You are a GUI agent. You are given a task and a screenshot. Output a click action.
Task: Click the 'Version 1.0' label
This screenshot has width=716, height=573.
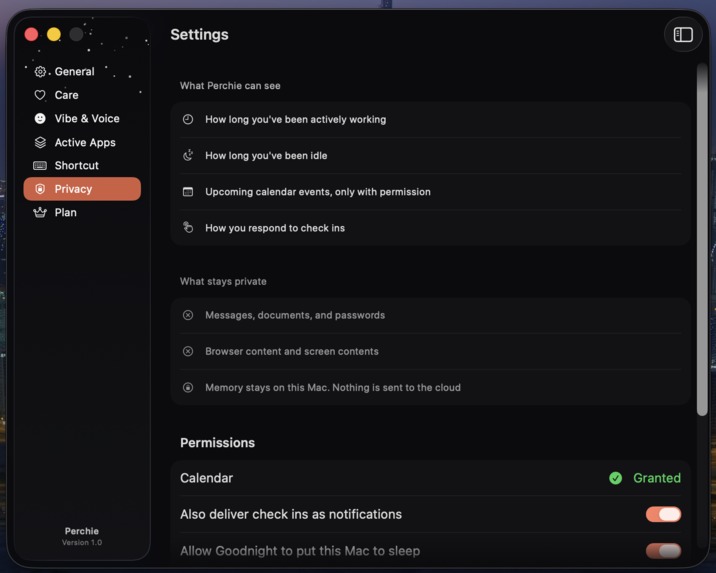[82, 542]
